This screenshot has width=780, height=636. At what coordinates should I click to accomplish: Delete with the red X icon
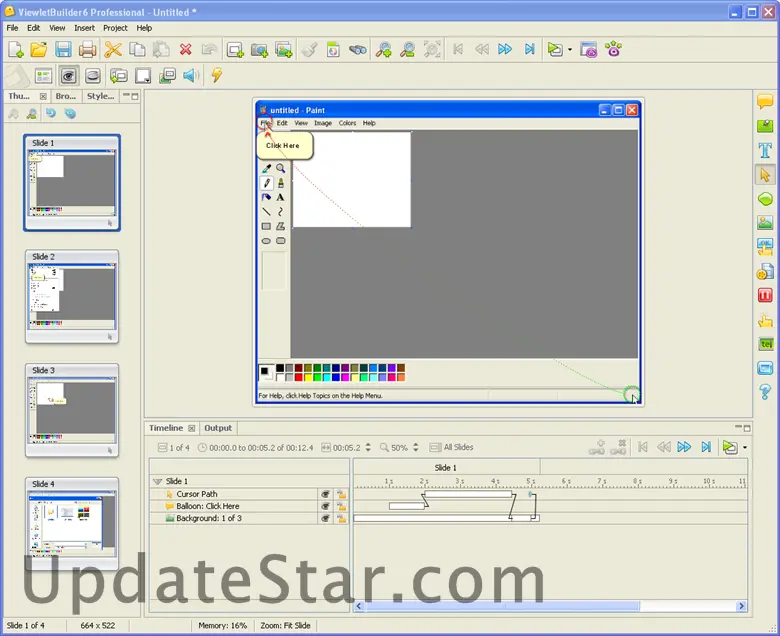tap(186, 49)
